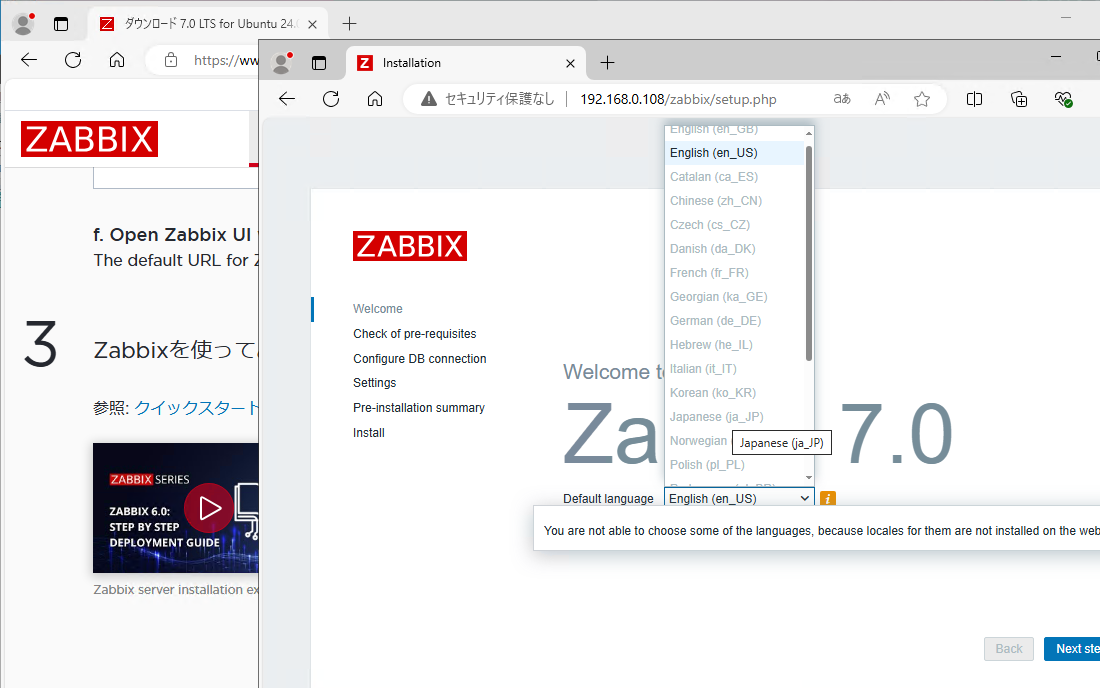Click the orange info icon beside Default language
Image resolution: width=1100 pixels, height=688 pixels.
(x=827, y=497)
